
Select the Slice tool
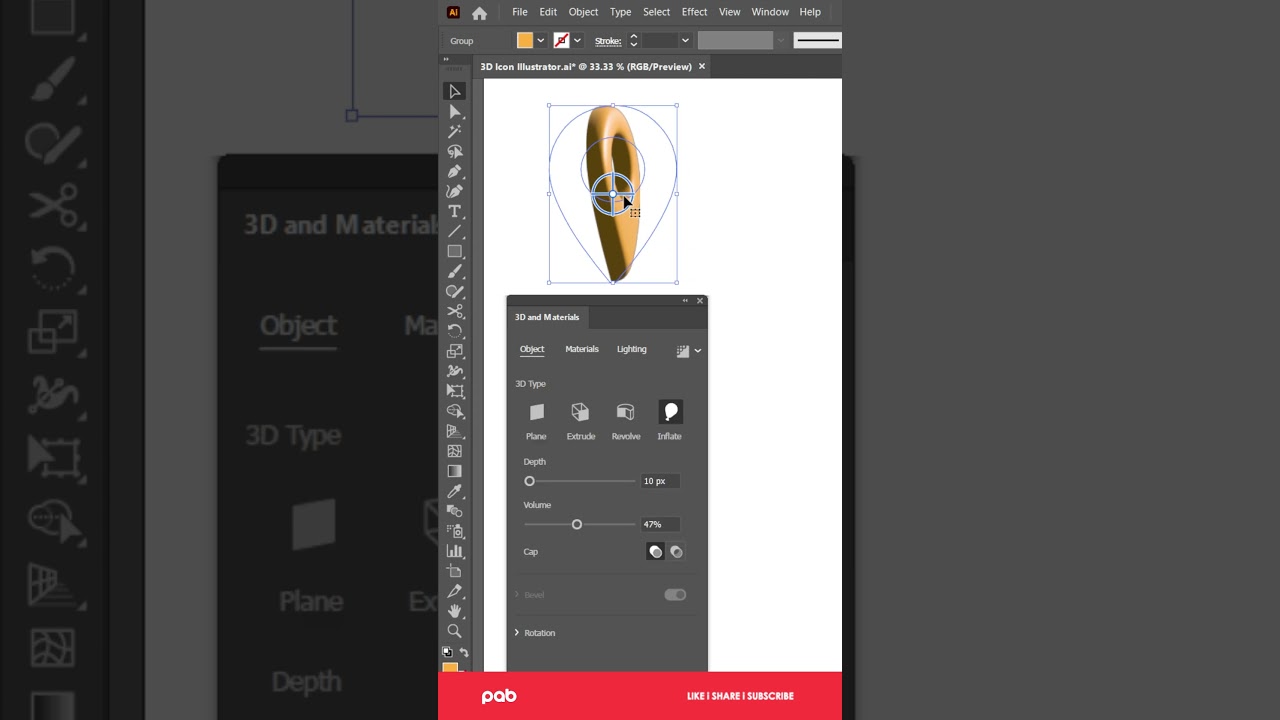tap(455, 591)
